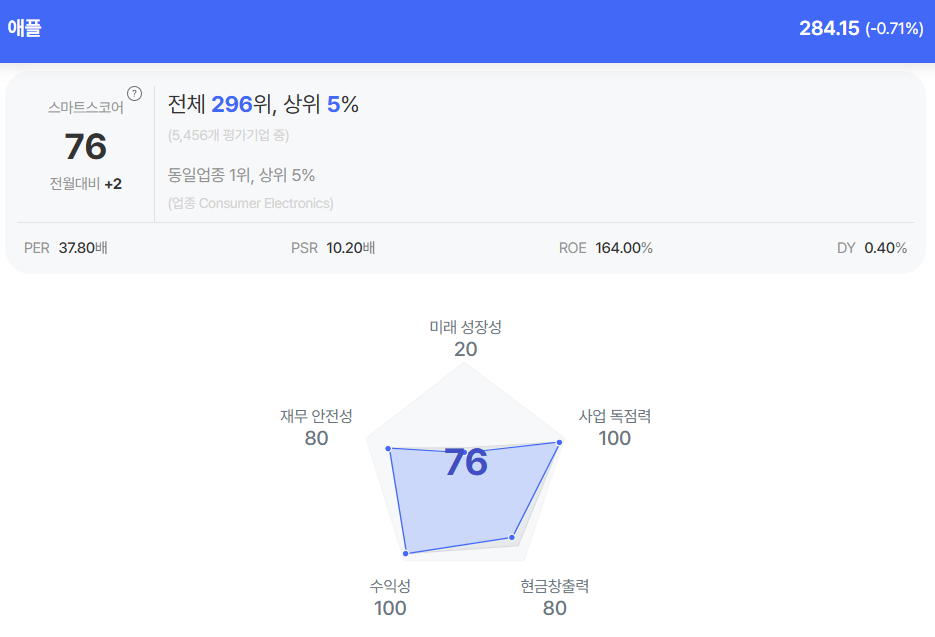Click the 동일업종 1위 industry ranking text
The image size is (935, 637).
(241, 175)
